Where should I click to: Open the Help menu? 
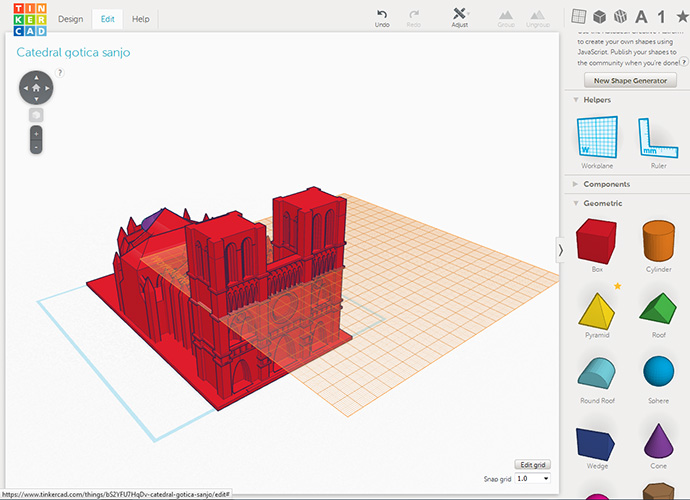click(x=141, y=19)
